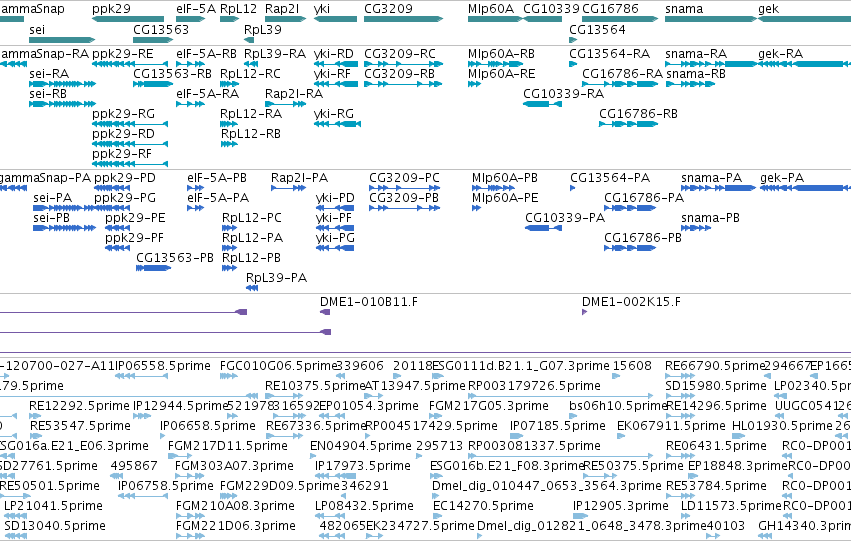Click the Rap2l-RA transcript label

[294, 94]
